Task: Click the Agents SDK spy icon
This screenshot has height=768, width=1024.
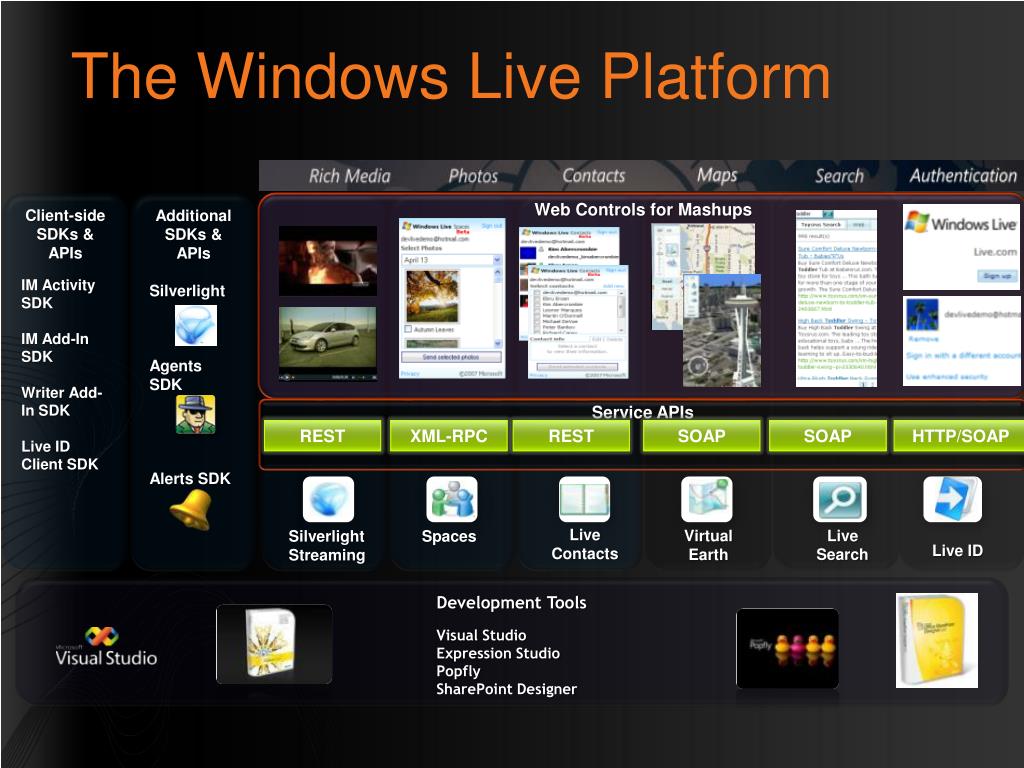Action: pyautogui.click(x=195, y=415)
